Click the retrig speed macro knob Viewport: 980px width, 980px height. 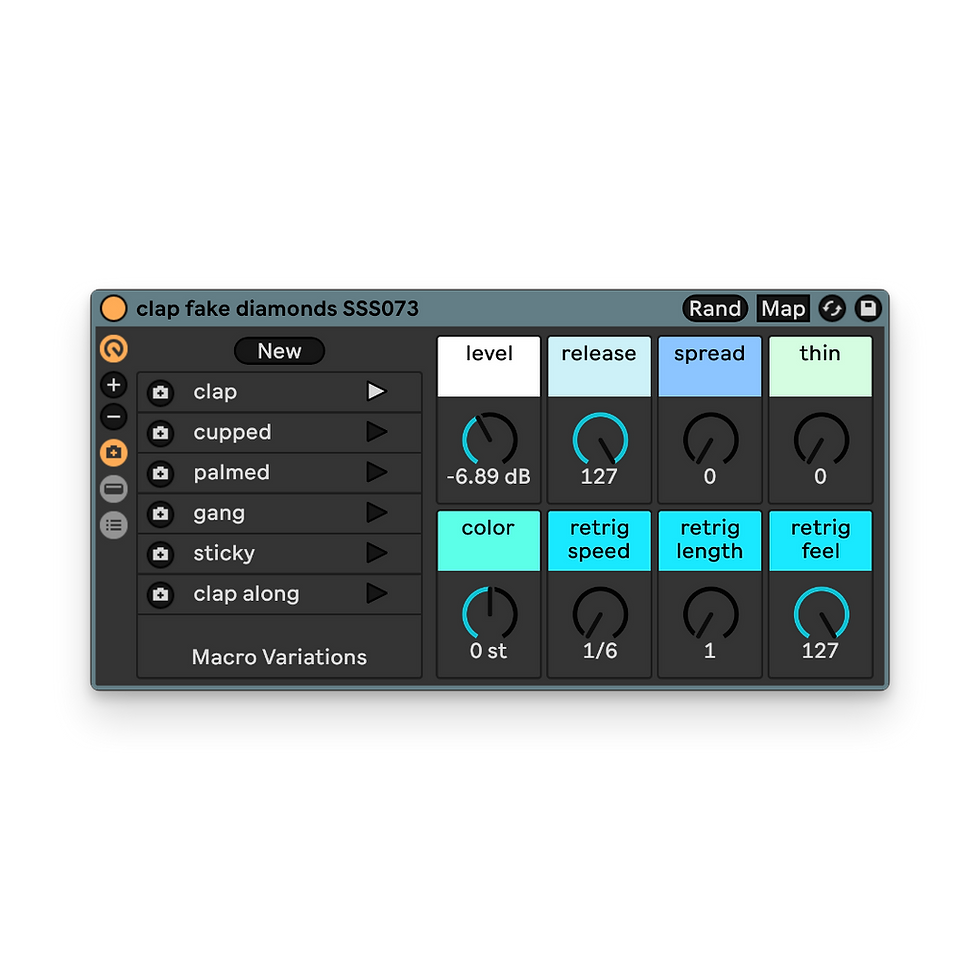[600, 613]
